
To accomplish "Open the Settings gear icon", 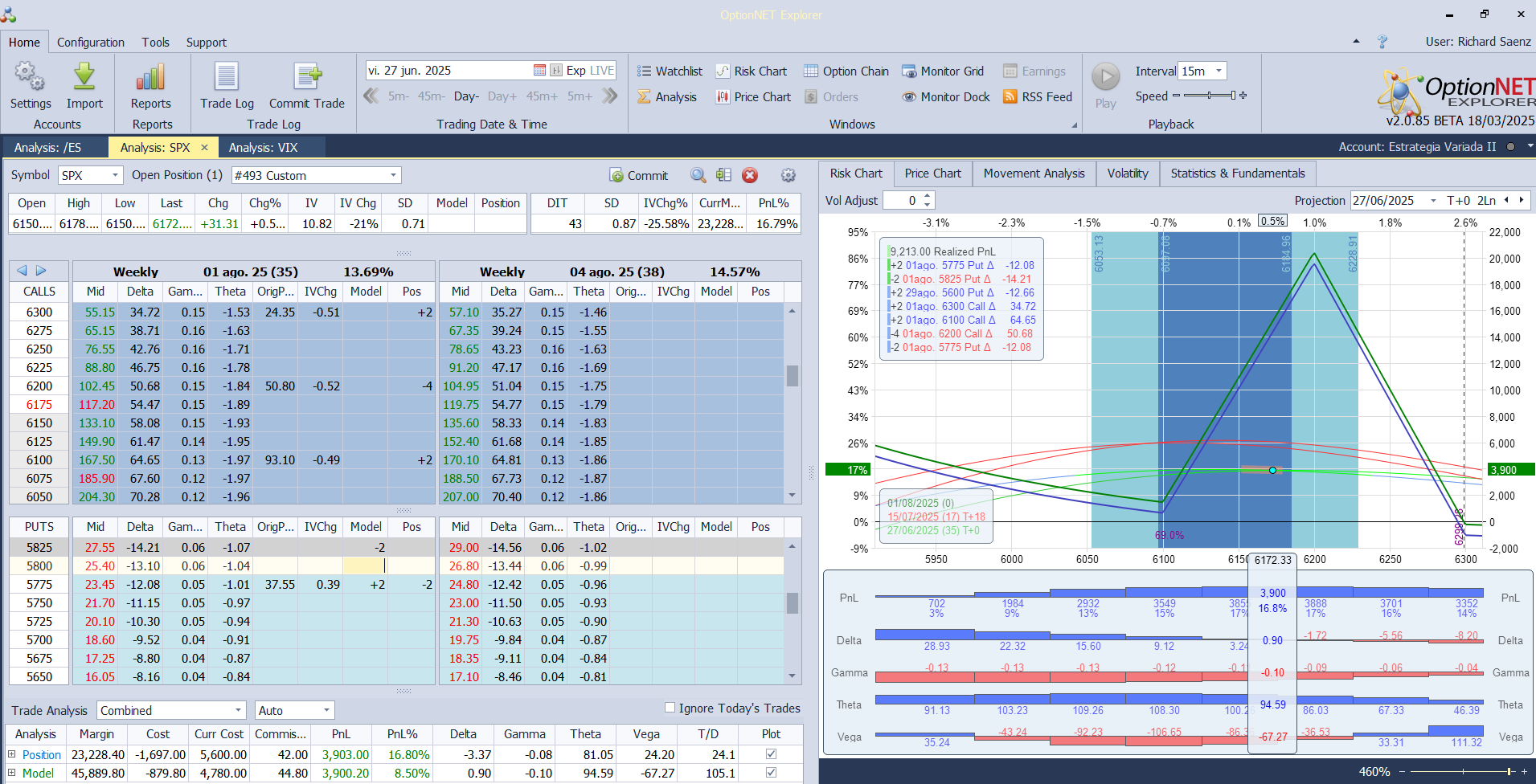I will [x=30, y=79].
